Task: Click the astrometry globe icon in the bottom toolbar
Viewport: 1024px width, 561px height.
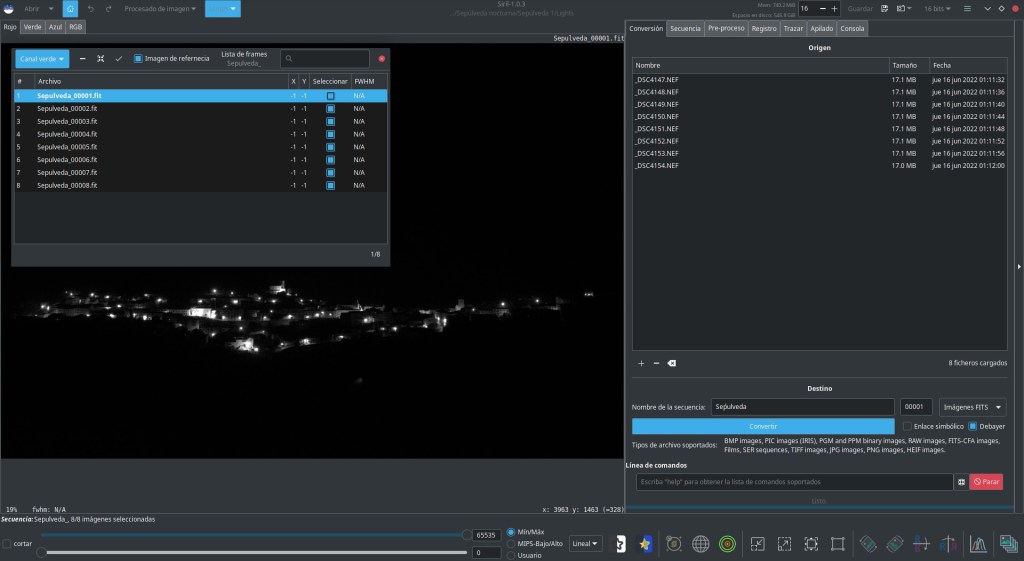Action: (x=700, y=544)
